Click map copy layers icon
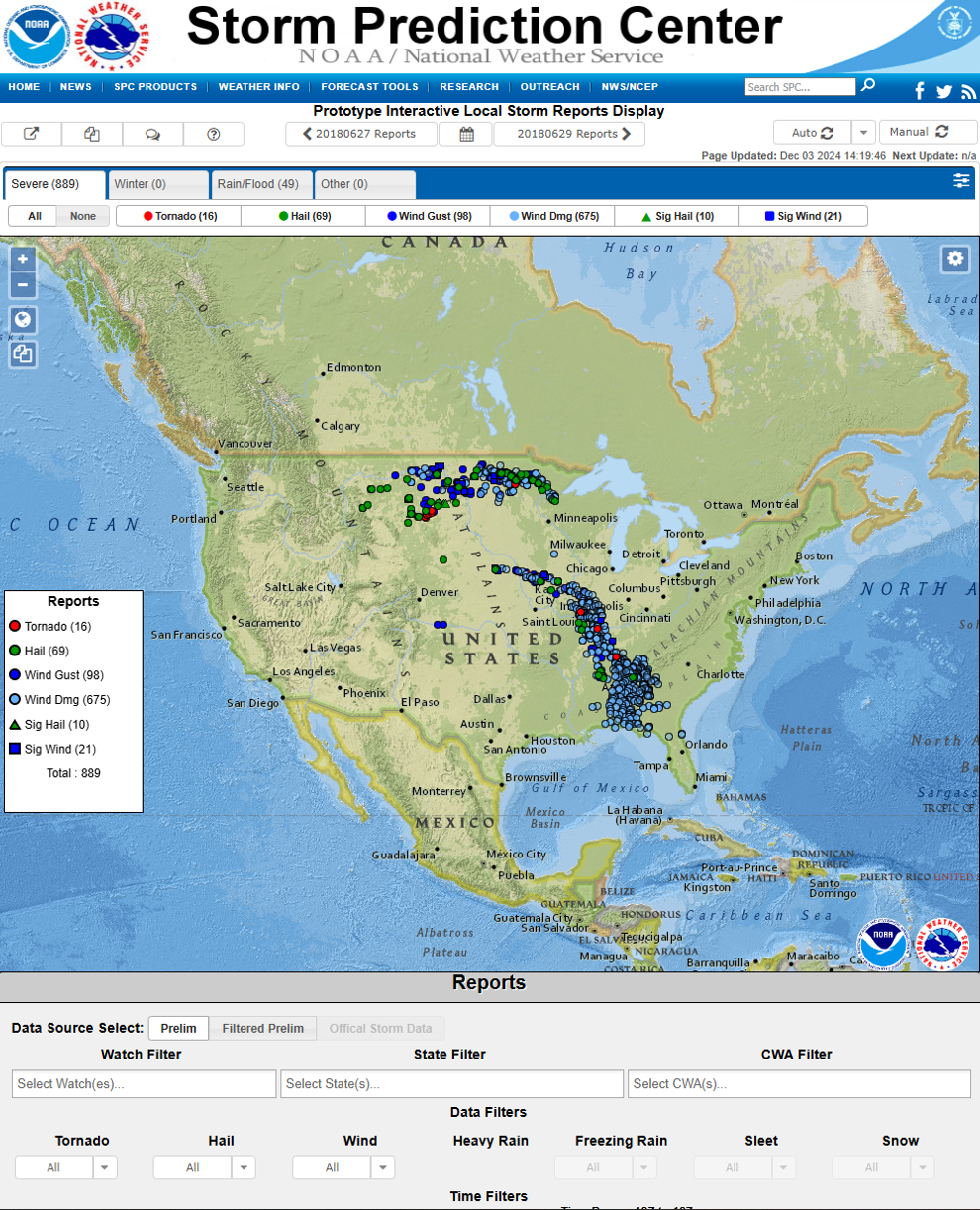The height and width of the screenshot is (1210, 980). tap(23, 353)
